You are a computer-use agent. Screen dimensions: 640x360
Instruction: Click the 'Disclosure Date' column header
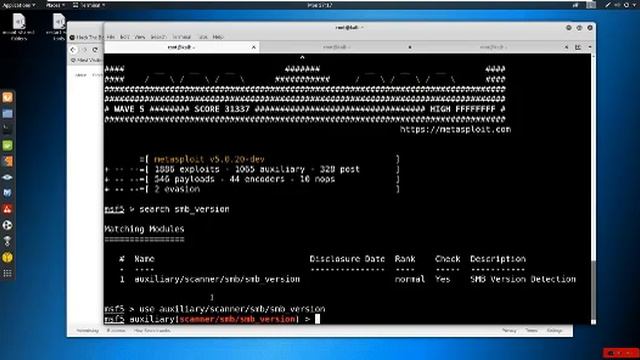(347, 259)
